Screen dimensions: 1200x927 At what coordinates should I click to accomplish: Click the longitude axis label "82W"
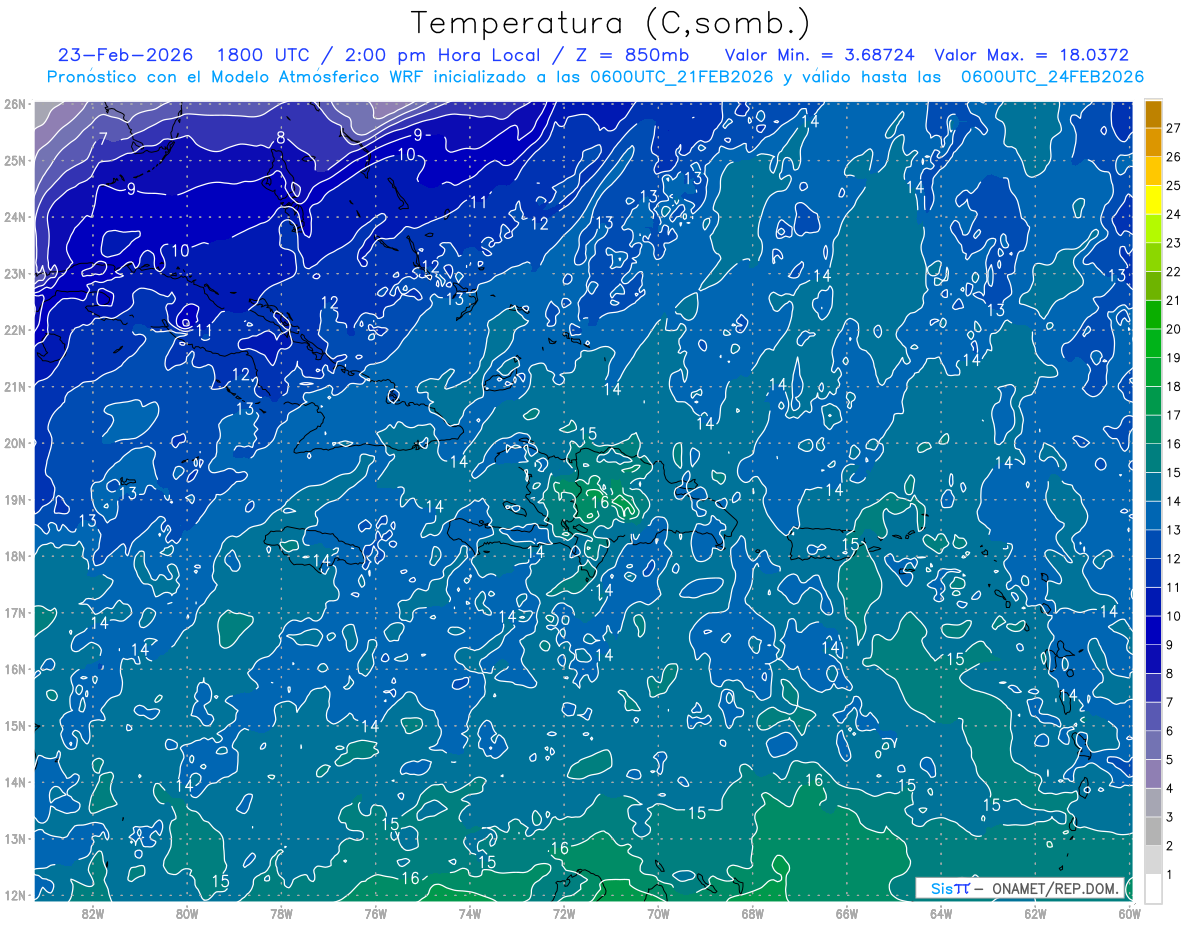point(93,912)
